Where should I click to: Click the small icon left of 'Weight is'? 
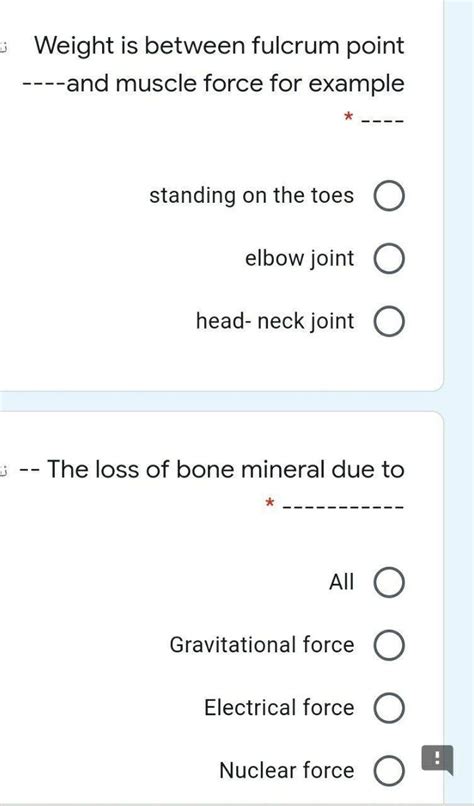pos(3,48)
